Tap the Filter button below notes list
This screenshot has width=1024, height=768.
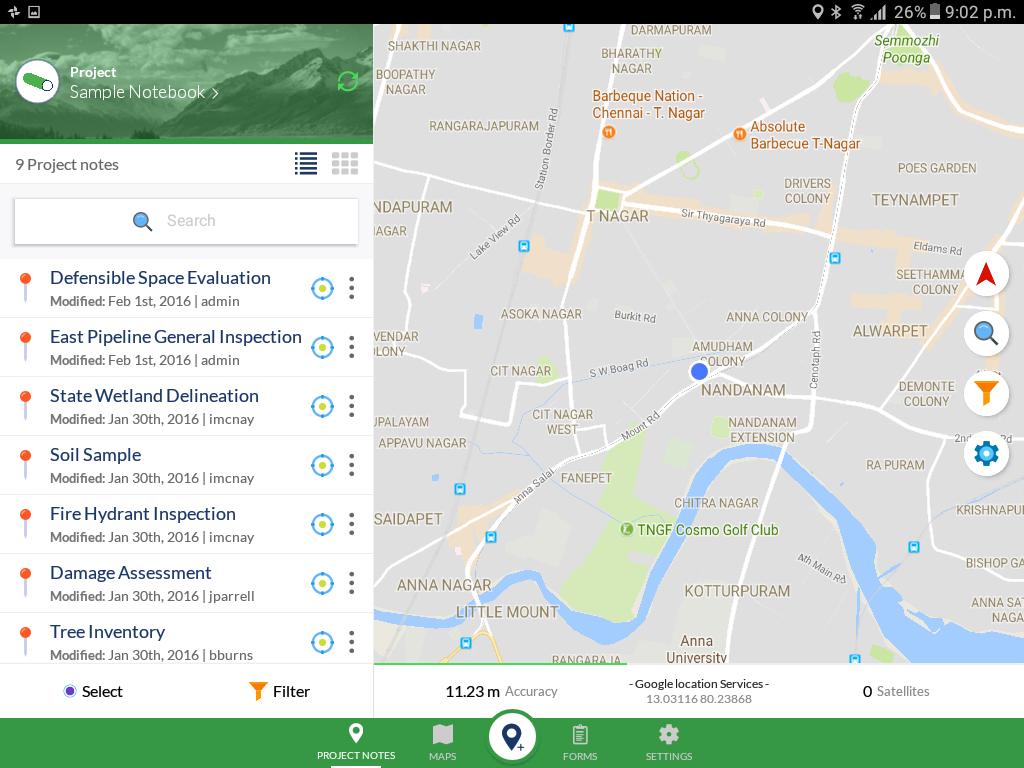tap(280, 691)
